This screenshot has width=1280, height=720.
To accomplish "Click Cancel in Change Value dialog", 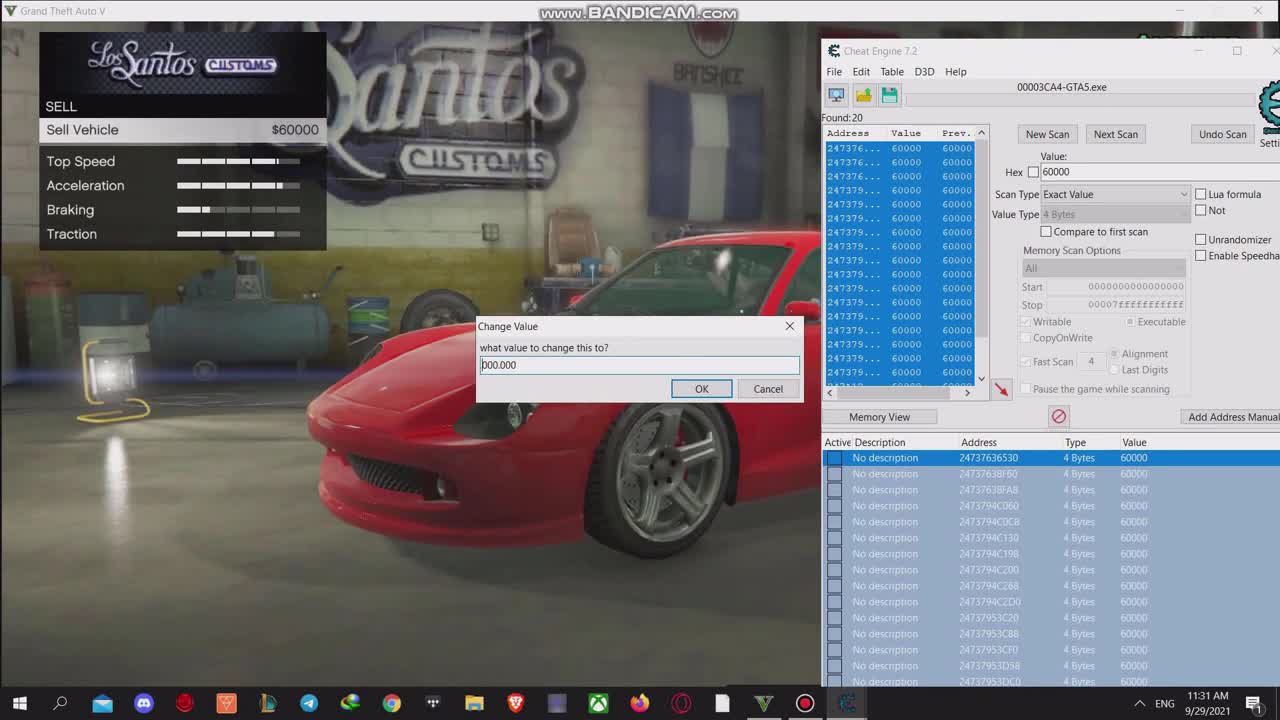I will [768, 389].
